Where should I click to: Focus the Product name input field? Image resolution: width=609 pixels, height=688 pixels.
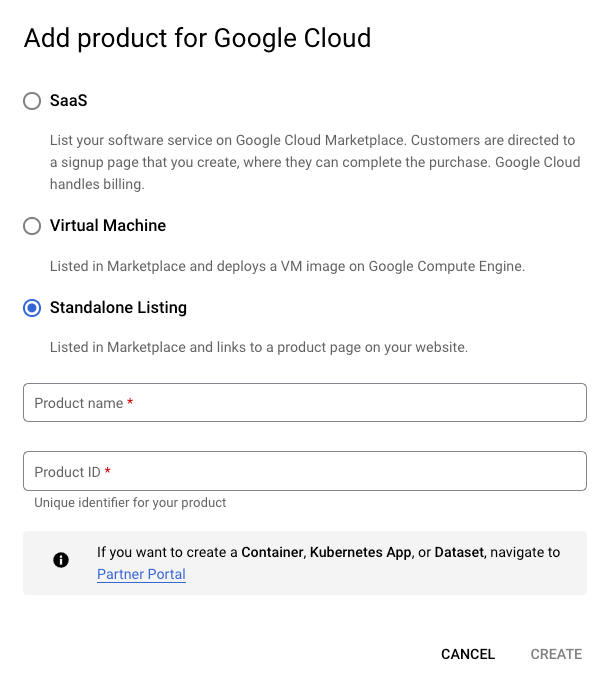(x=304, y=403)
